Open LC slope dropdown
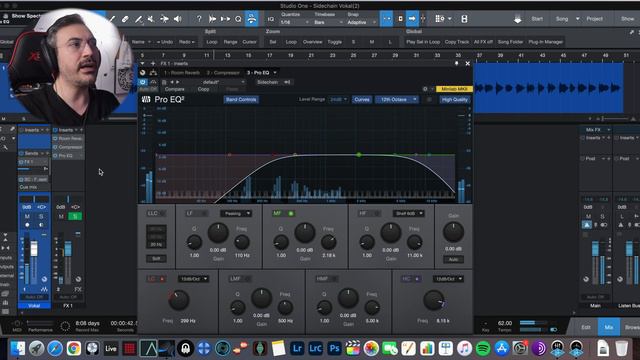The height and width of the screenshot is (360, 640). pyautogui.click(x=193, y=279)
